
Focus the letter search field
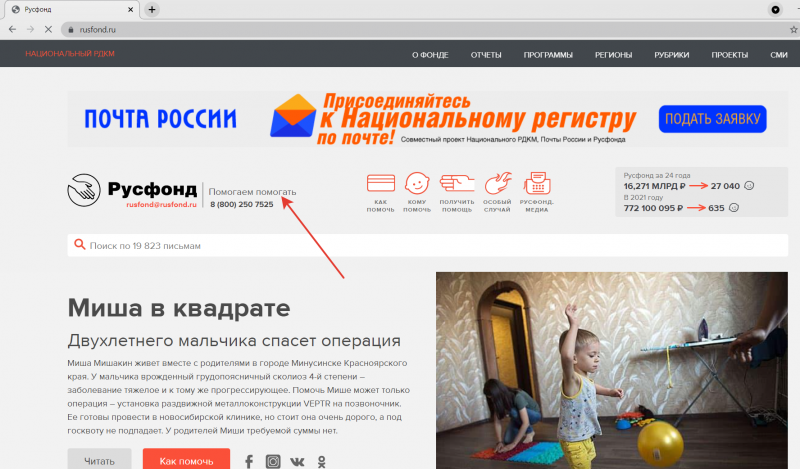click(428, 245)
